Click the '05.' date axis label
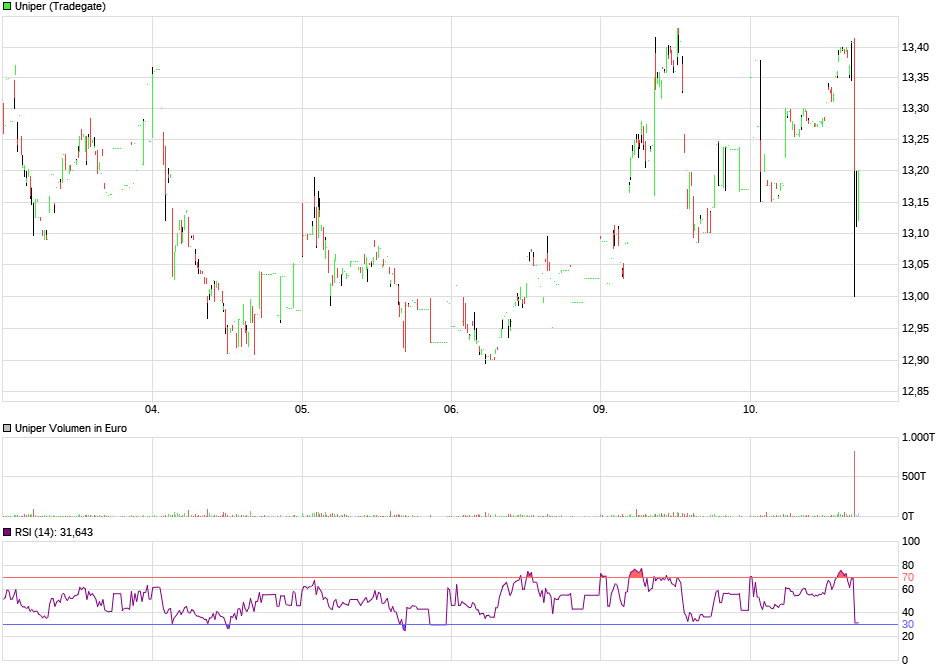This screenshot has height=670, width=940. pyautogui.click(x=302, y=409)
